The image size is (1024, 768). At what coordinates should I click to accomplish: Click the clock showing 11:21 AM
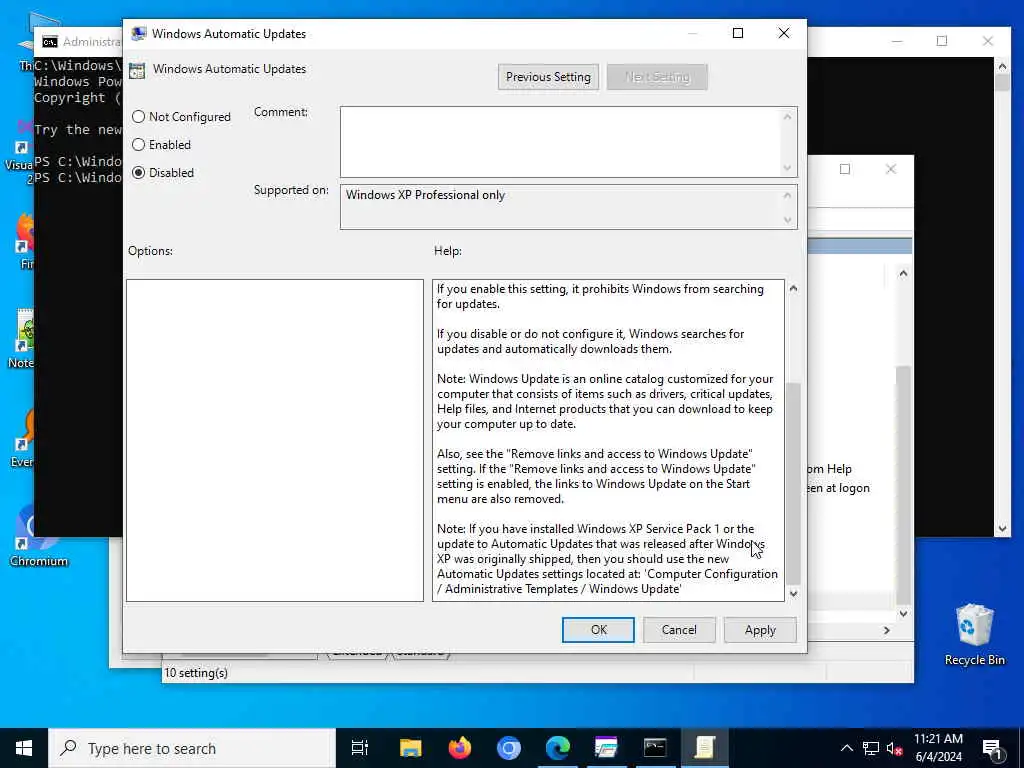pyautogui.click(x=938, y=739)
